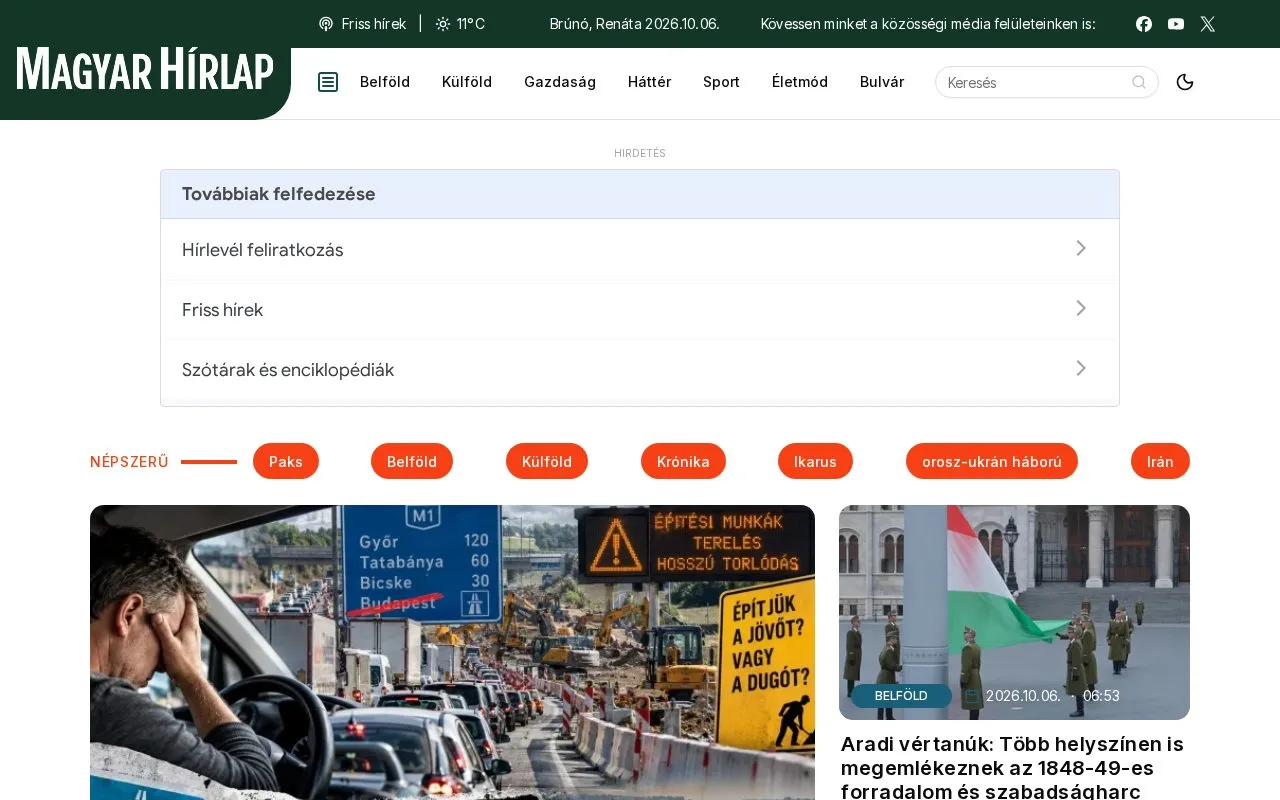Open the Friss hírek top bar link
1280x800 pixels.
[x=374, y=24]
